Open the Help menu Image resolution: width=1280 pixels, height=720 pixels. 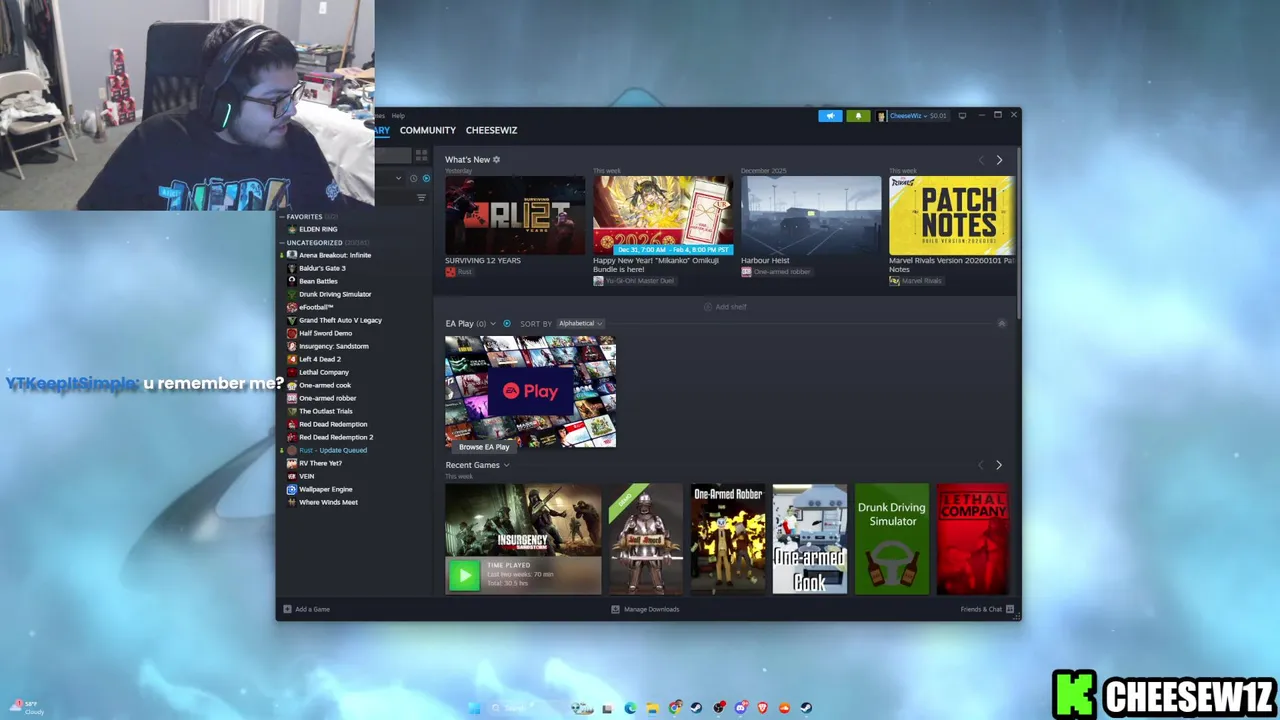pyautogui.click(x=398, y=116)
